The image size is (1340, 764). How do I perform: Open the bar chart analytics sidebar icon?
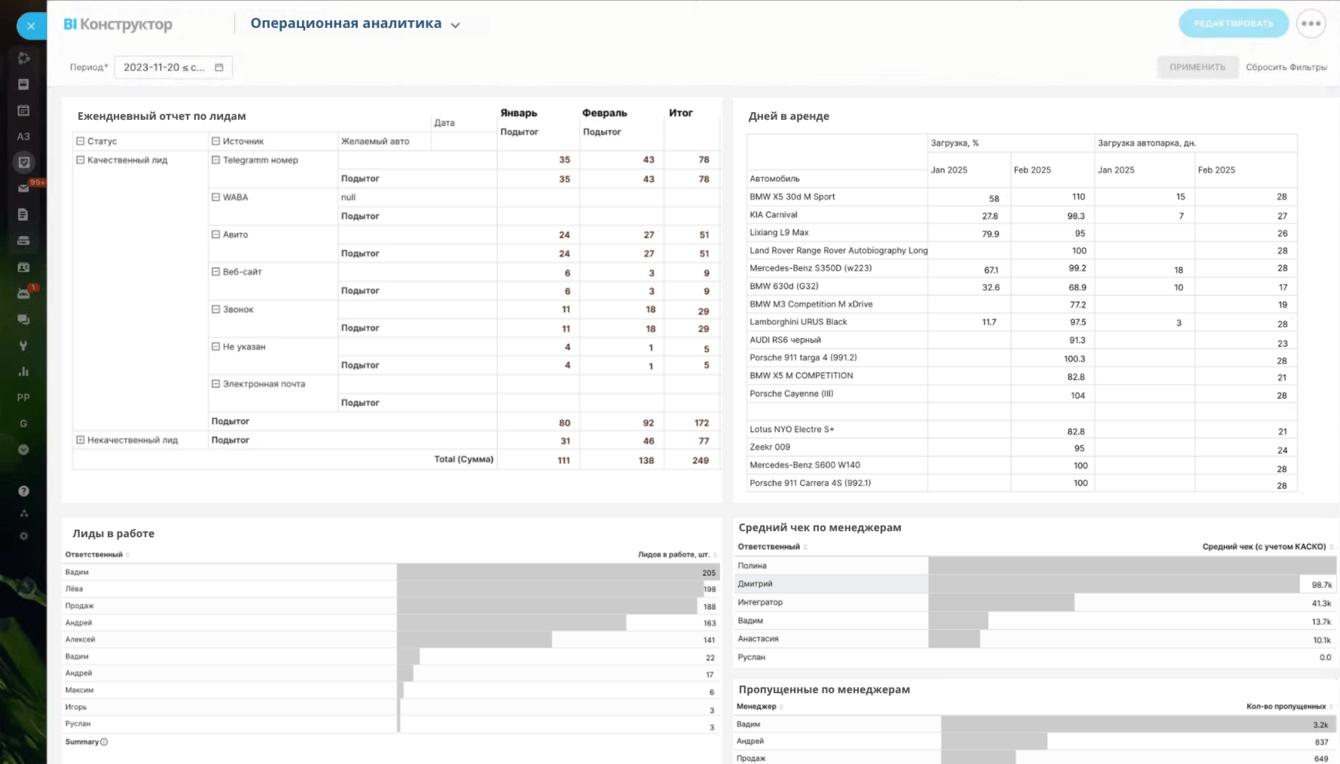click(24, 371)
